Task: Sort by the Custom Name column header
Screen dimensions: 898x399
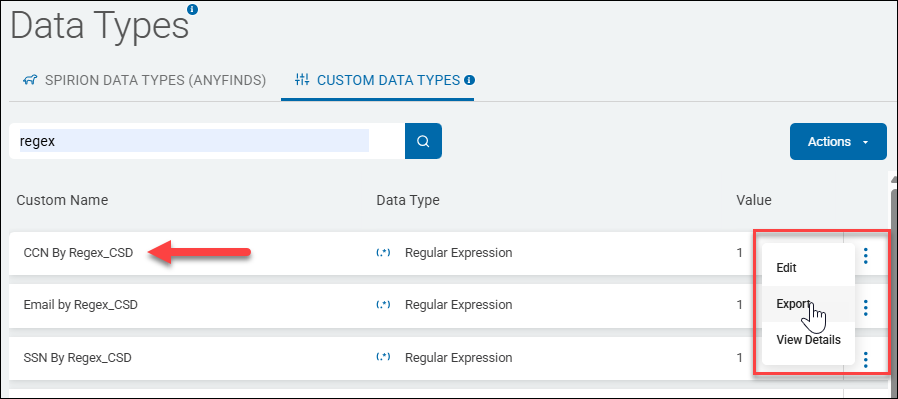Action: (62, 200)
